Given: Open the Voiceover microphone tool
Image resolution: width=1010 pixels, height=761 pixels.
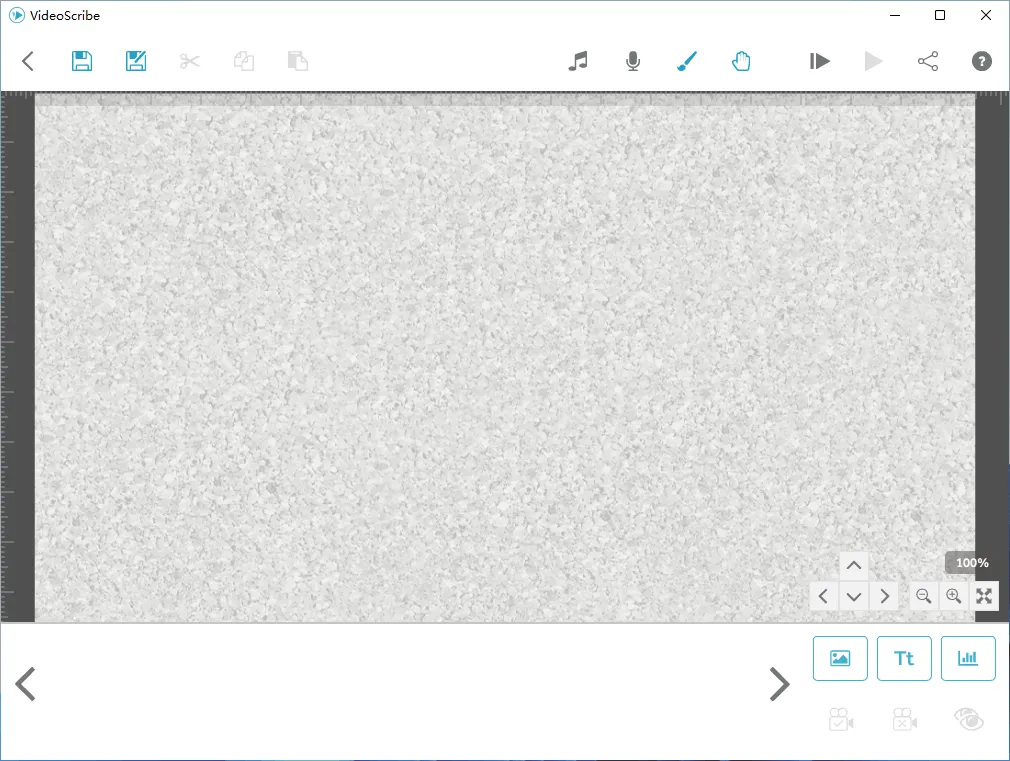Looking at the screenshot, I should [x=632, y=61].
